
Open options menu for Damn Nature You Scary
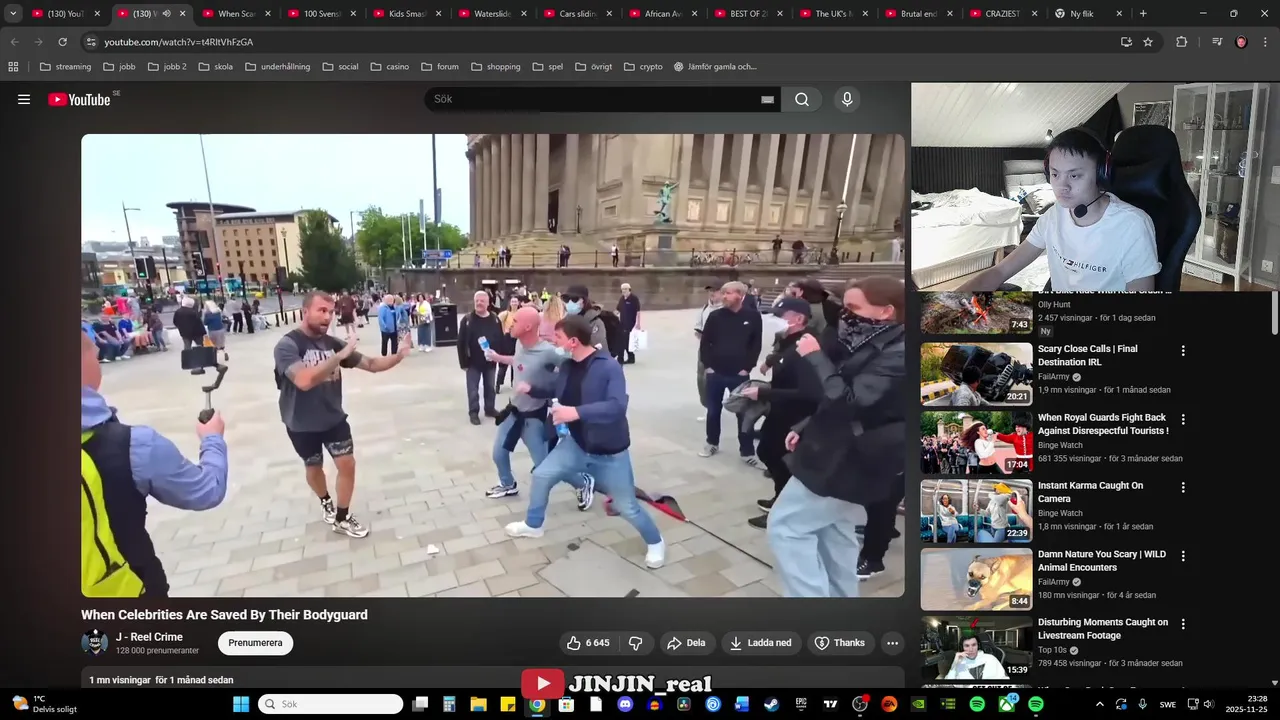pyautogui.click(x=1183, y=556)
